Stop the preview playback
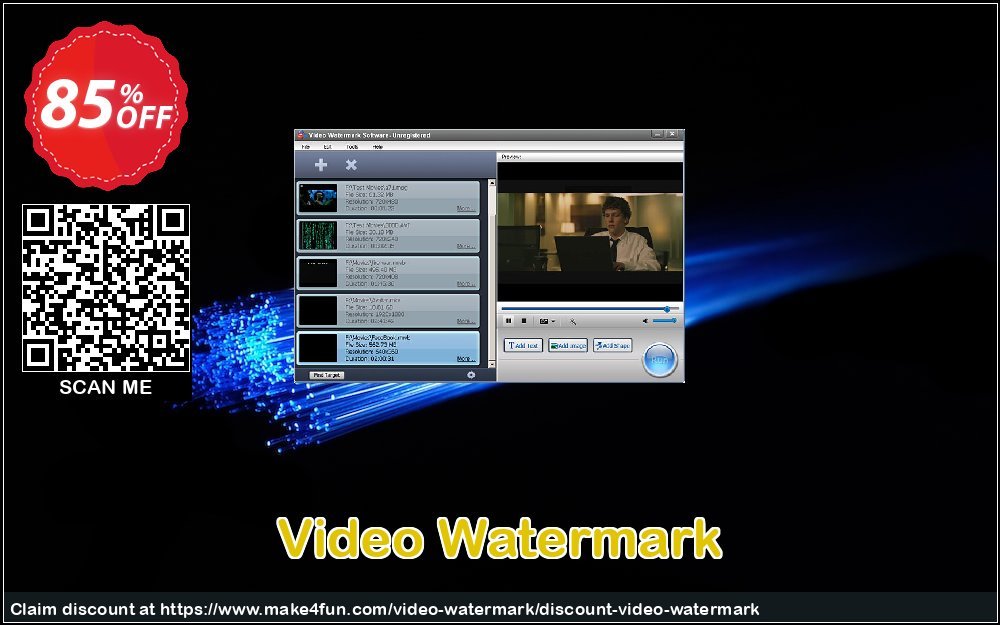 (x=524, y=321)
